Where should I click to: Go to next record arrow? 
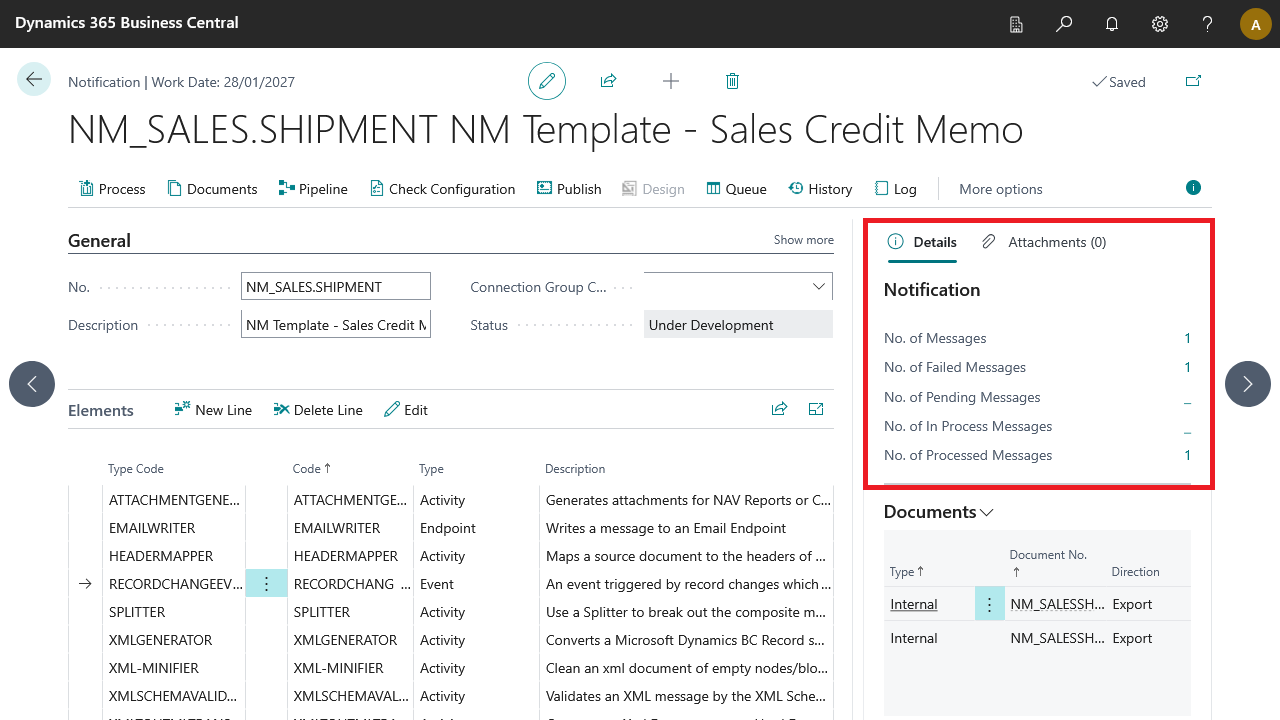click(x=1248, y=384)
